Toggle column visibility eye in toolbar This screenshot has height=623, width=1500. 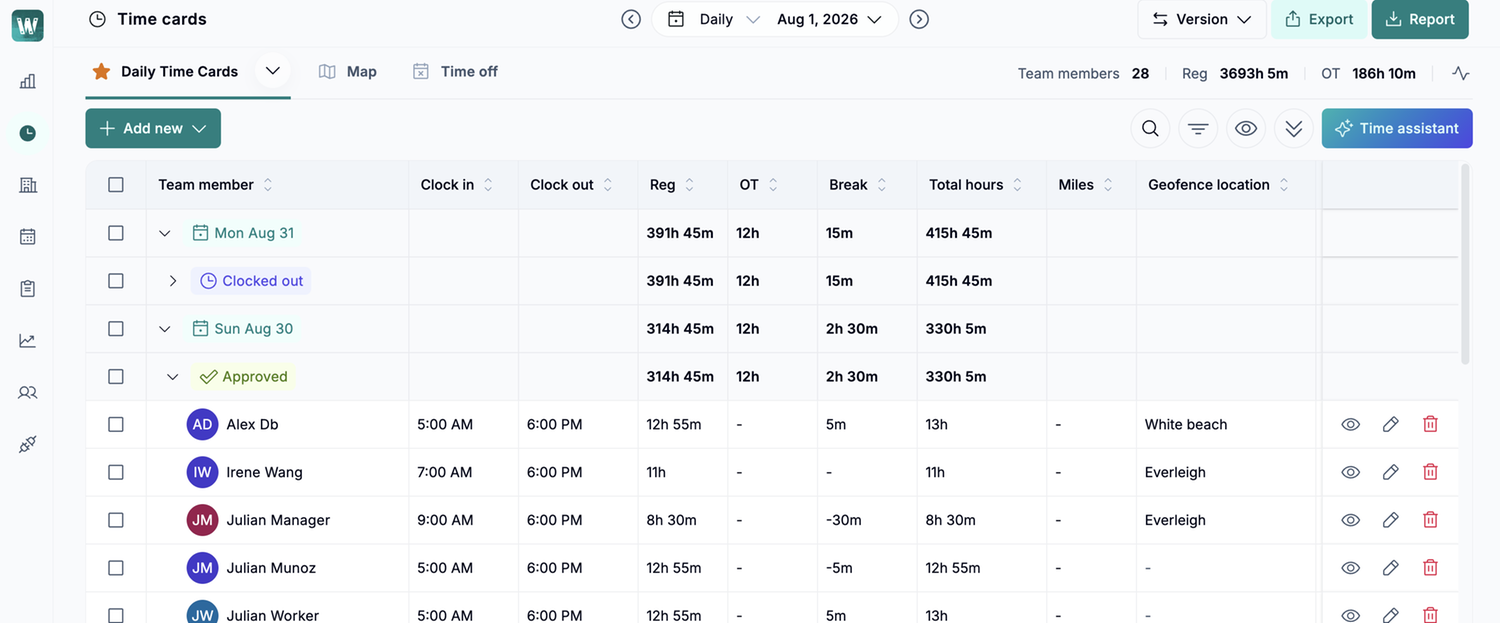[1246, 128]
